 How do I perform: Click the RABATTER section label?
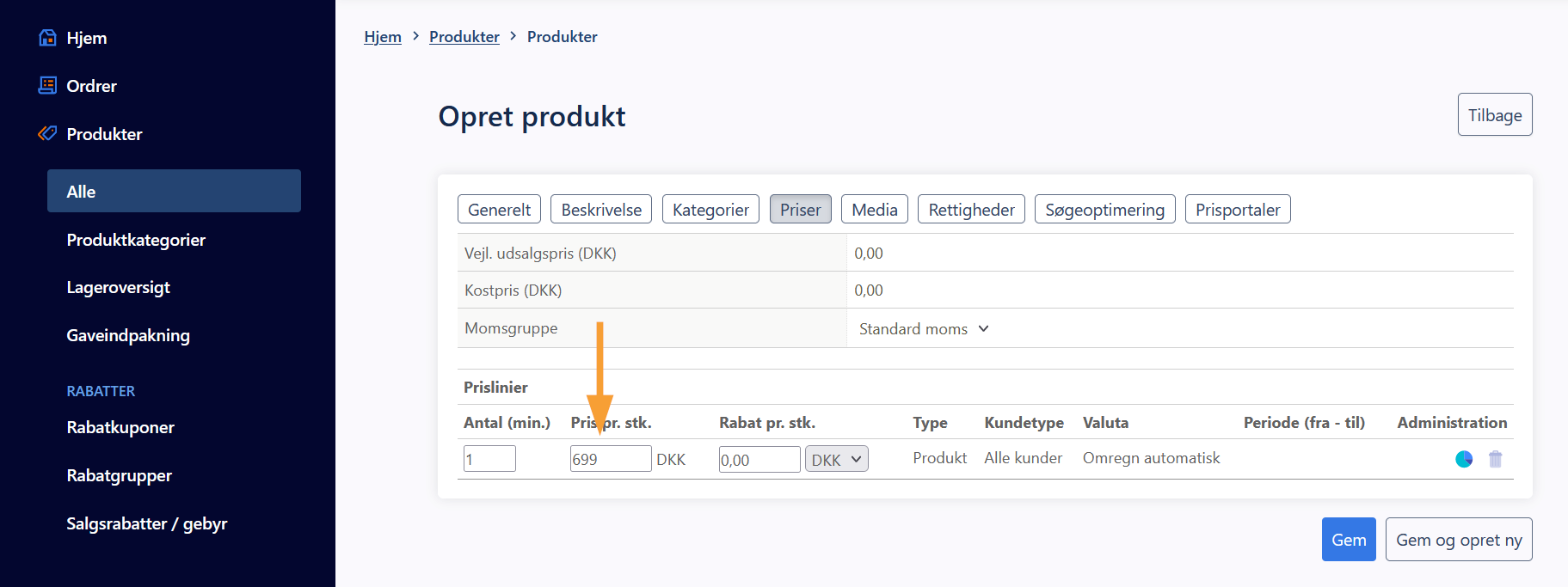[x=101, y=391]
